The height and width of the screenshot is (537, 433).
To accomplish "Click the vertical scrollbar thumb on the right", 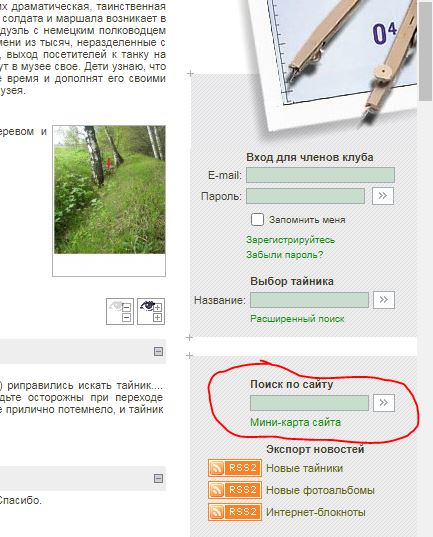I will coord(425,51).
